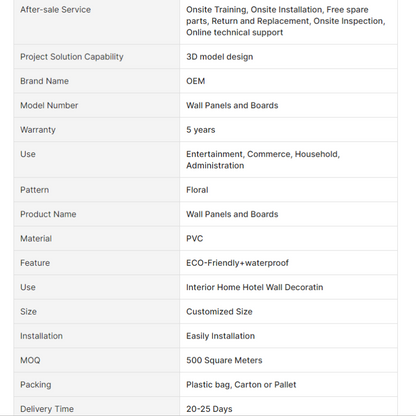
Task: Click the Project Solution Capability label
Action: click(x=72, y=57)
